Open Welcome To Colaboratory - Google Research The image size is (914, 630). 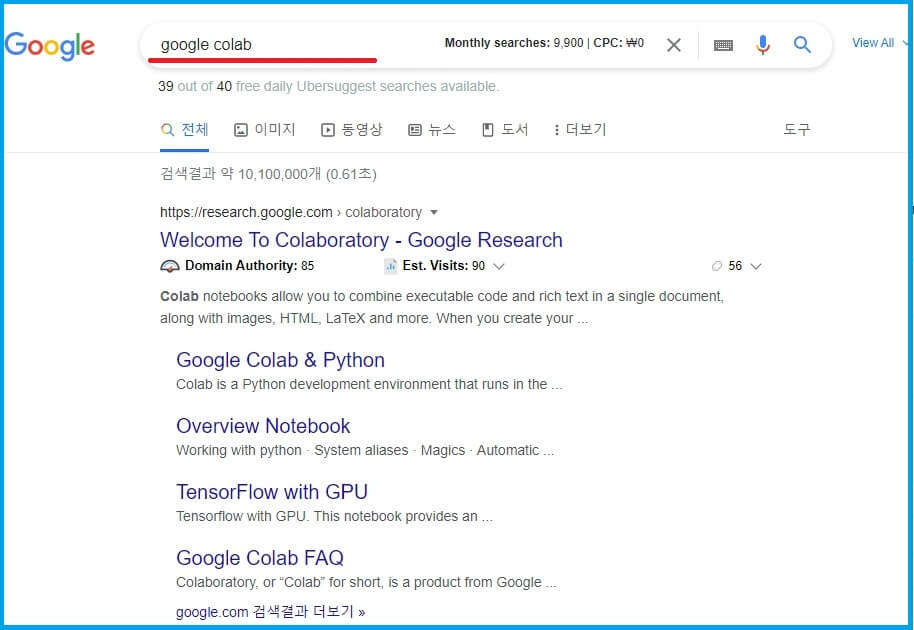click(x=361, y=240)
